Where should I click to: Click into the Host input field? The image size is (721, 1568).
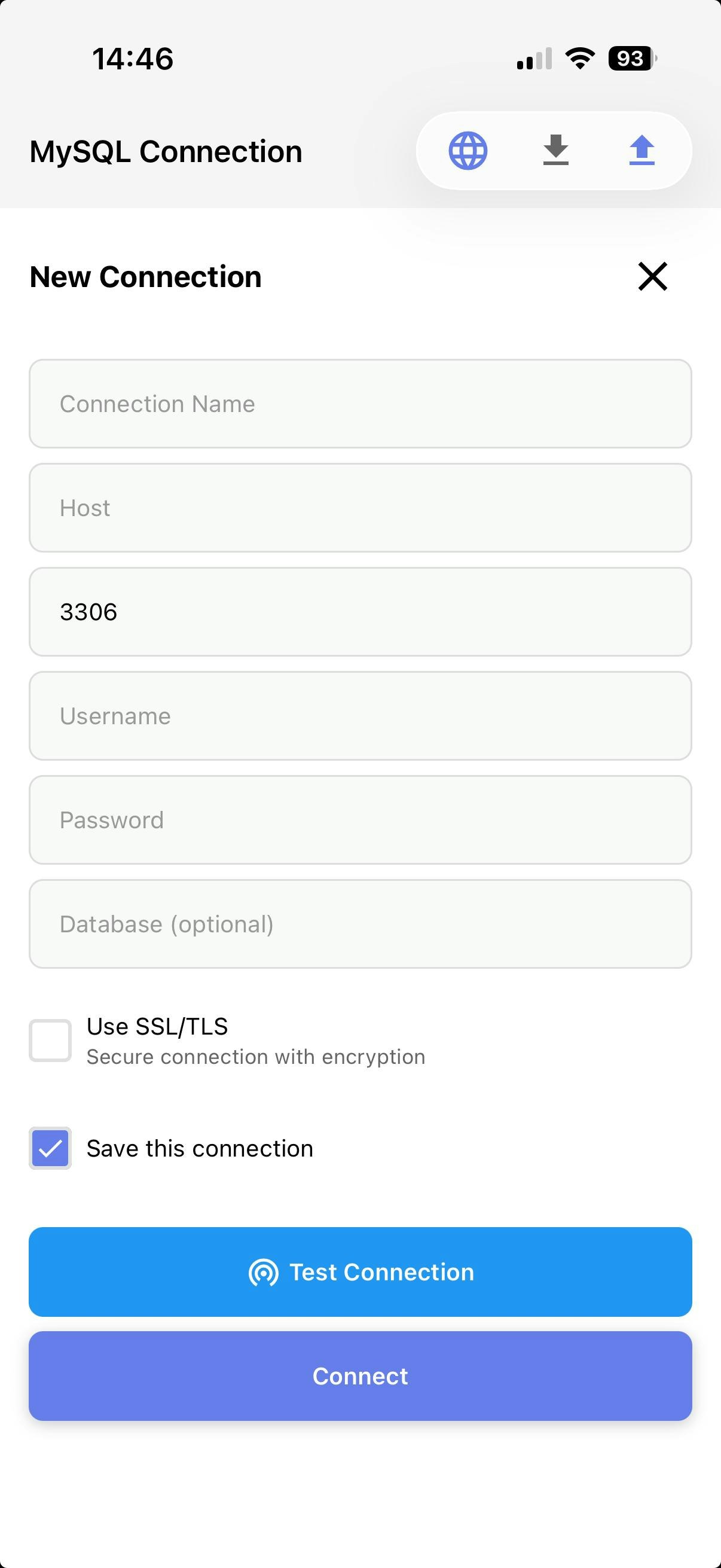[x=360, y=508]
